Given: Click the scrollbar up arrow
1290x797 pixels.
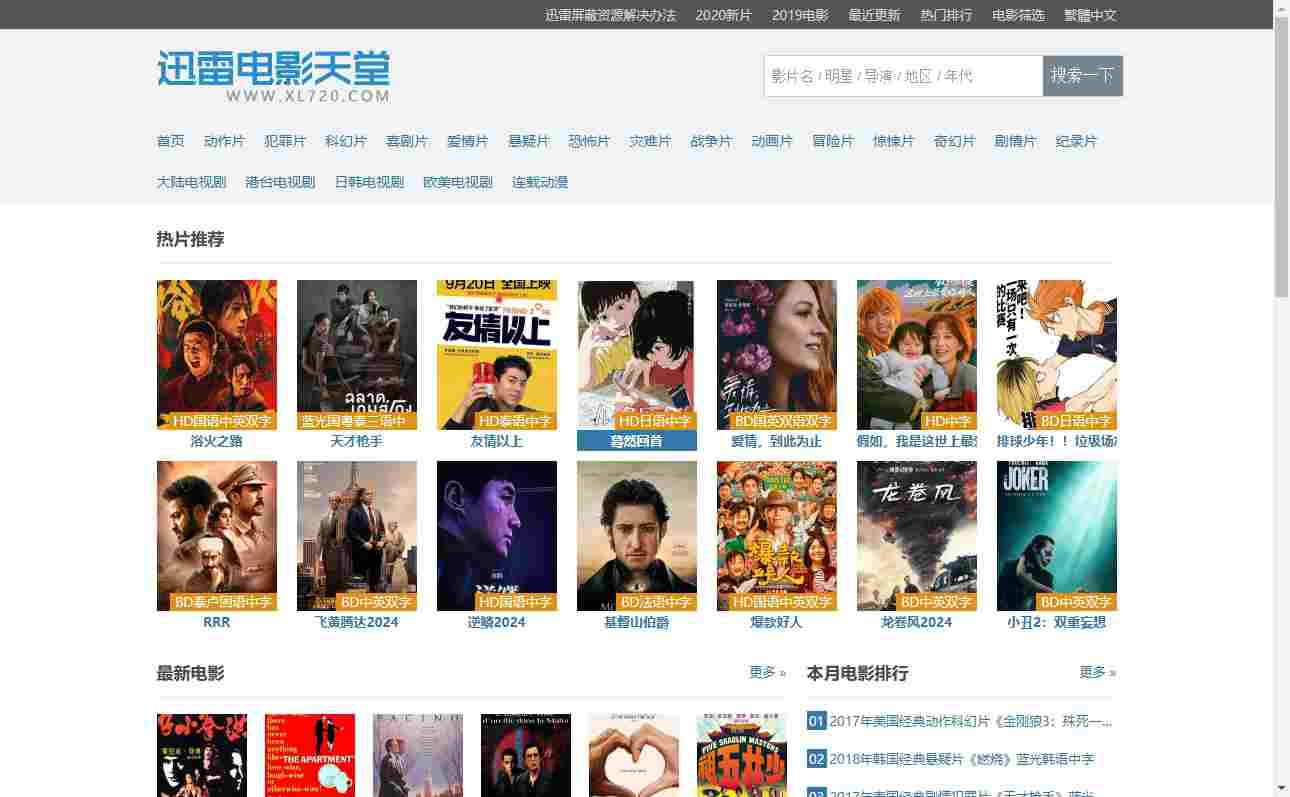Looking at the screenshot, I should click(x=1282, y=8).
